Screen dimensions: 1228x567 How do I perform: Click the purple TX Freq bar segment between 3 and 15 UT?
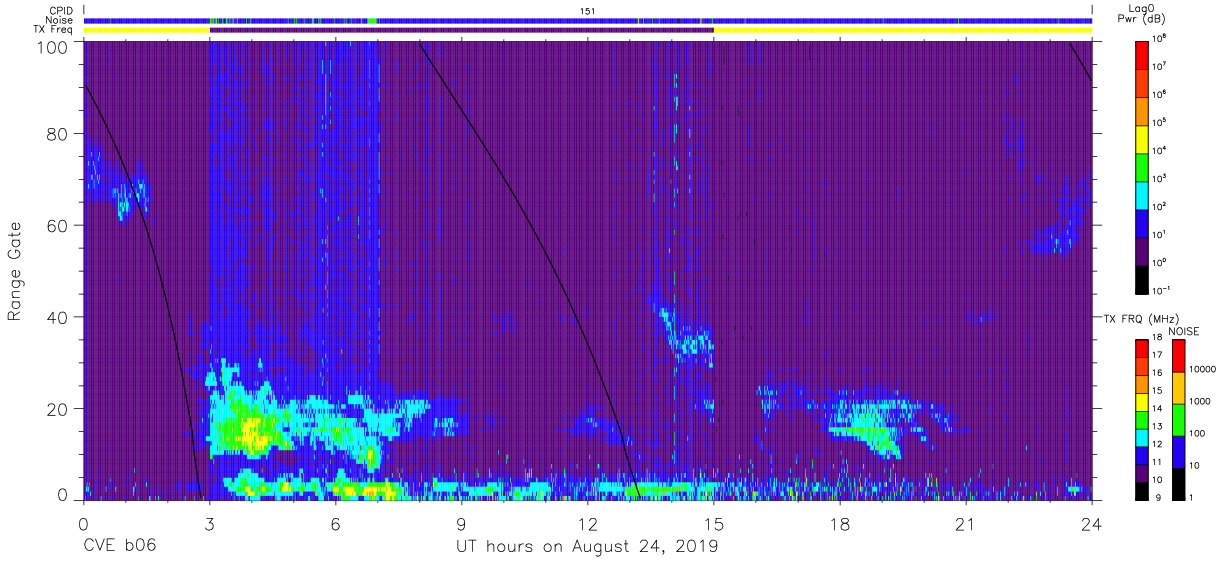tap(461, 30)
